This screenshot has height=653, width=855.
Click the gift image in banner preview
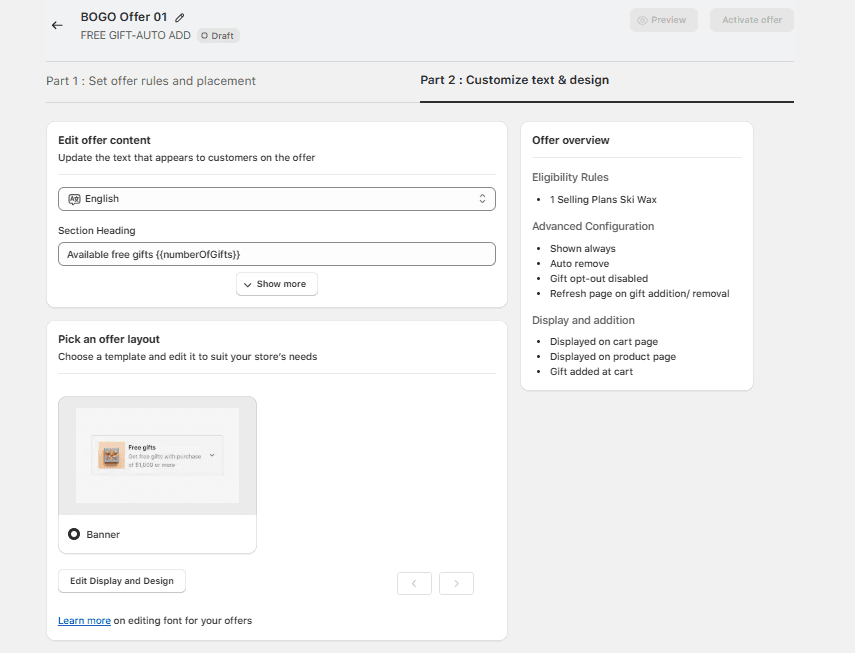click(x=110, y=457)
